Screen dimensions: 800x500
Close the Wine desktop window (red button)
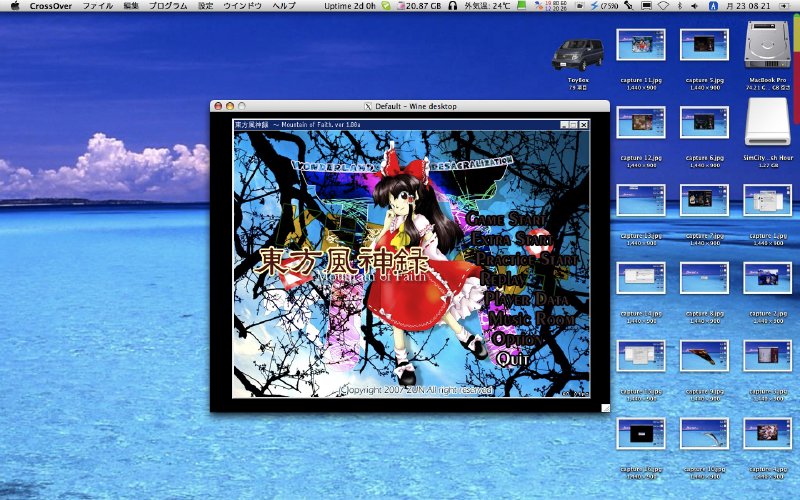tap(218, 106)
